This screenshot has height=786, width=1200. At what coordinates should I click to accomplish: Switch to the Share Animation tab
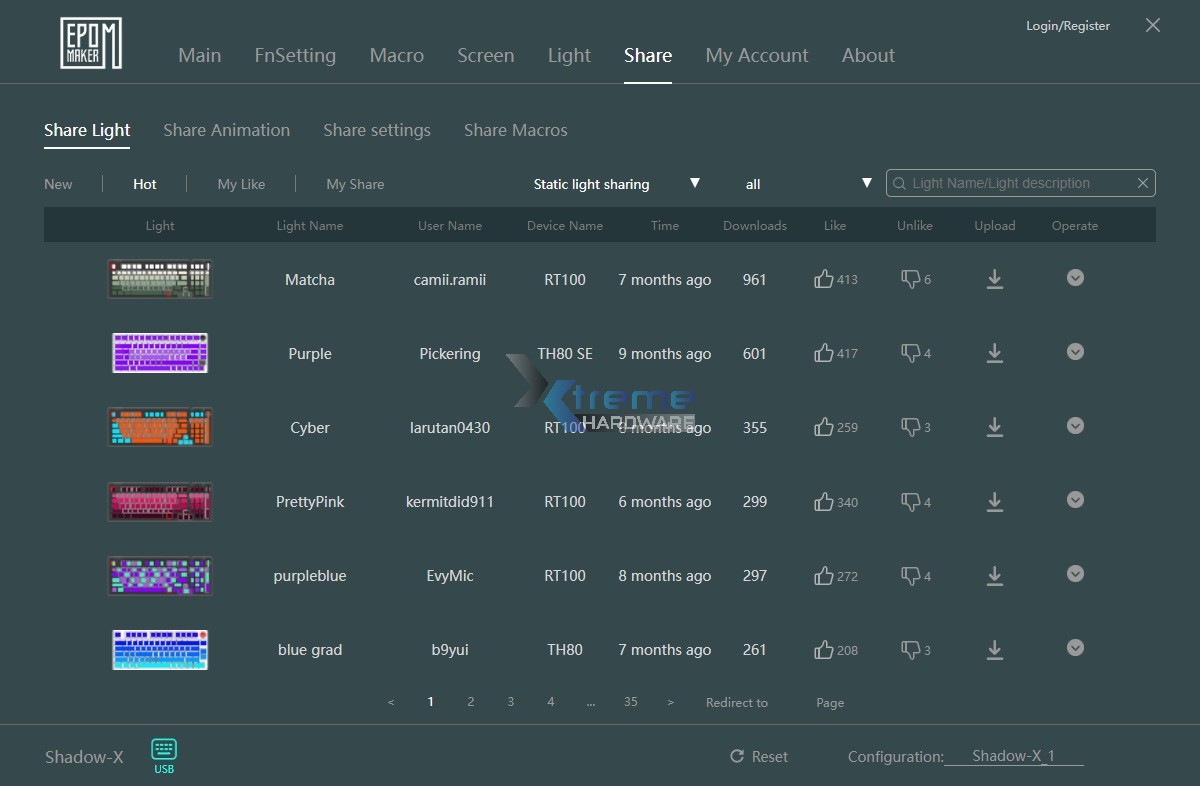(226, 130)
